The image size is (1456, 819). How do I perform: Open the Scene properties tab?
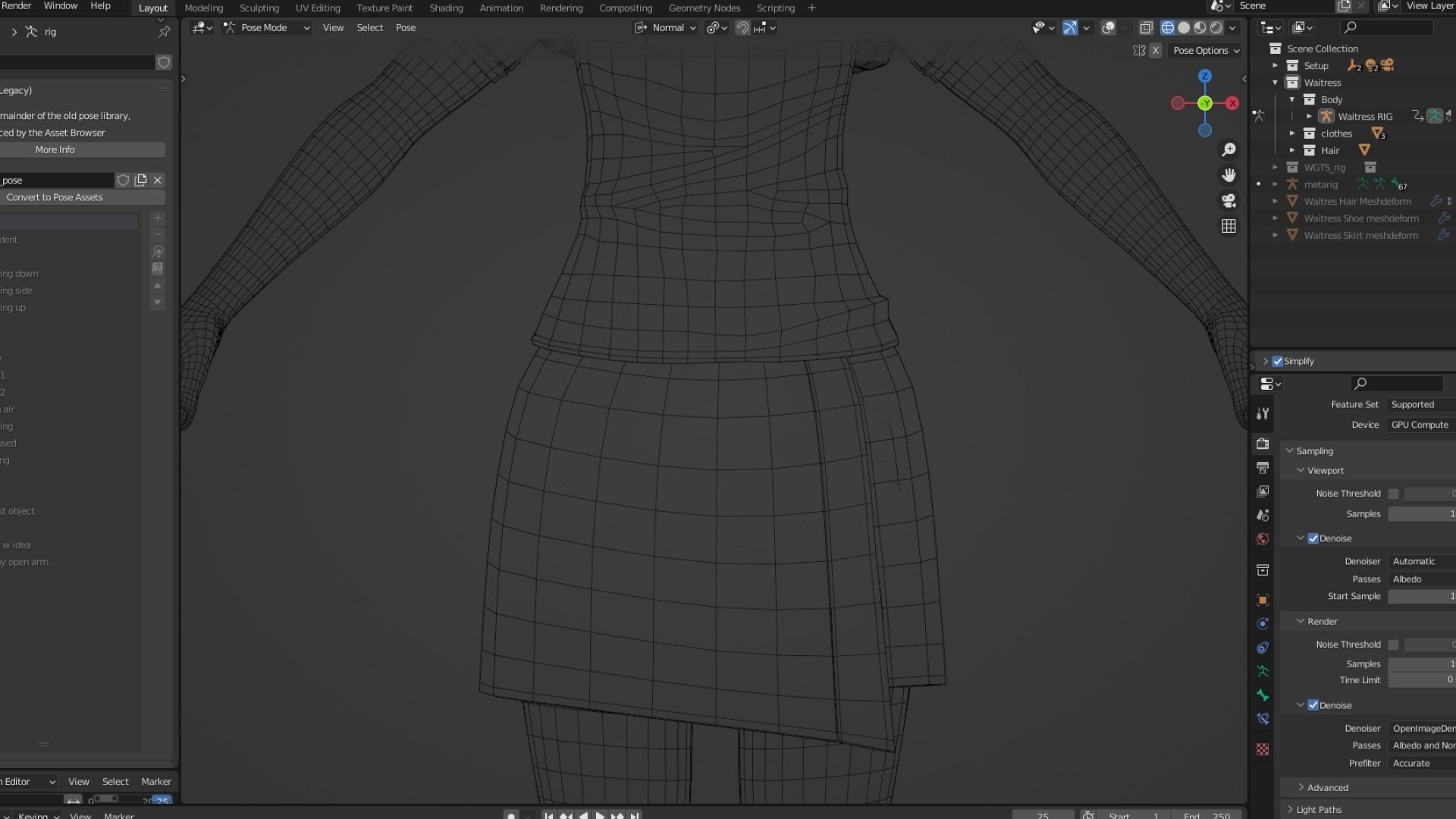1263,515
